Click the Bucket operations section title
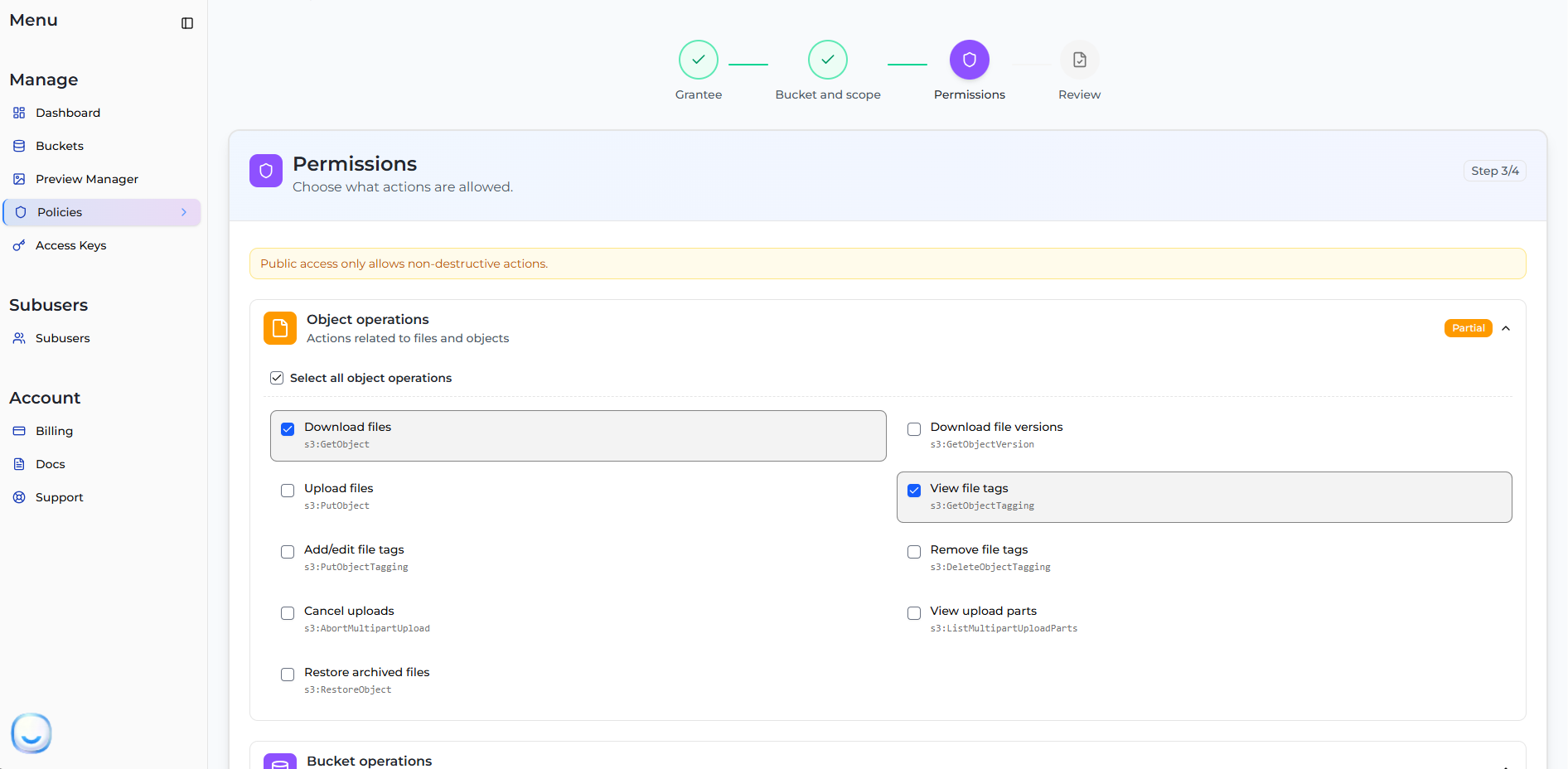Screen dimensions: 1568x769 coord(370,761)
